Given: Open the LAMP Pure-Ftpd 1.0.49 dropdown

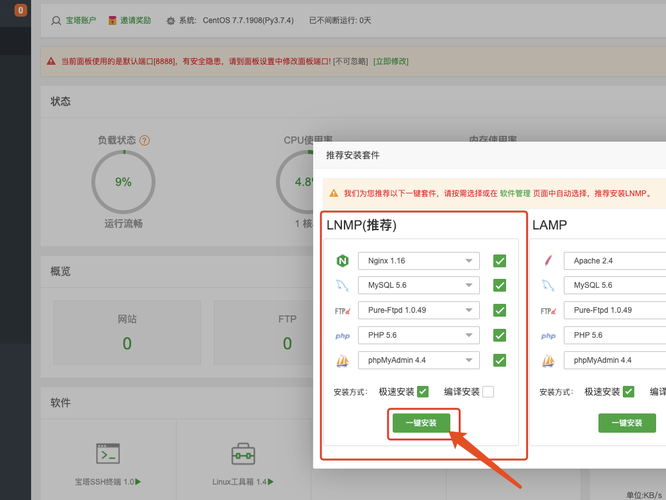Looking at the screenshot, I should [x=615, y=310].
